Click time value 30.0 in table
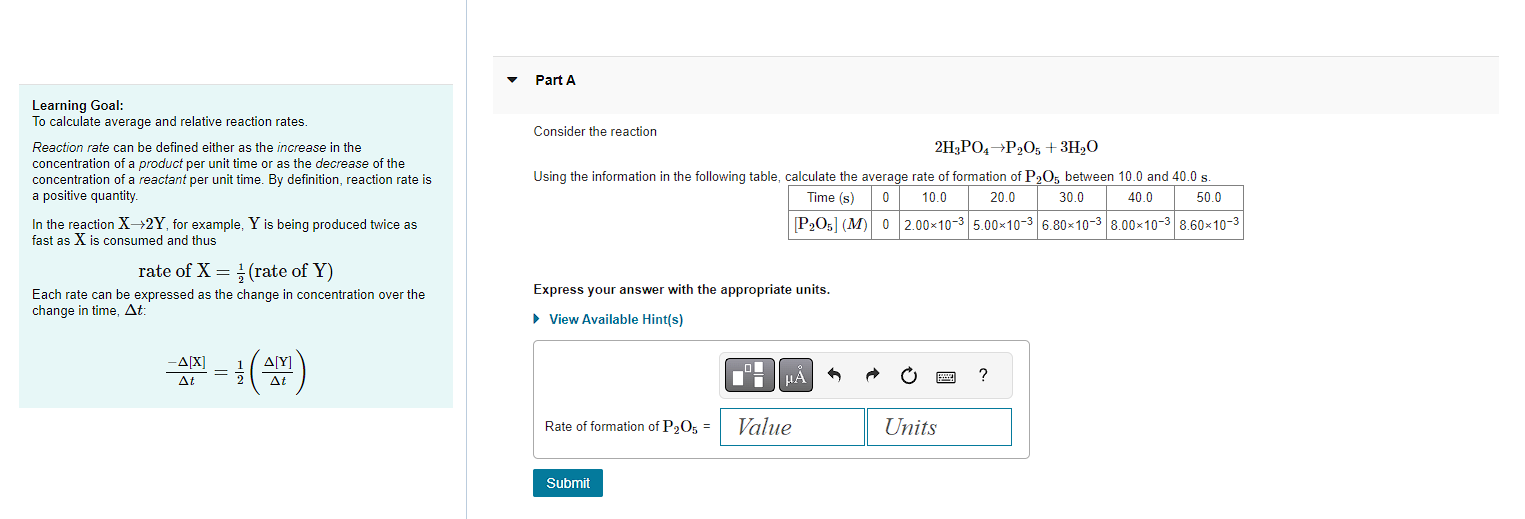This screenshot has height=519, width=1525. click(x=1072, y=198)
